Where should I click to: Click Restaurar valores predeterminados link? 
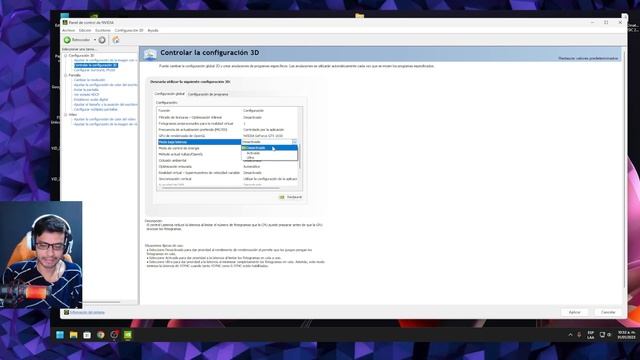[588, 58]
